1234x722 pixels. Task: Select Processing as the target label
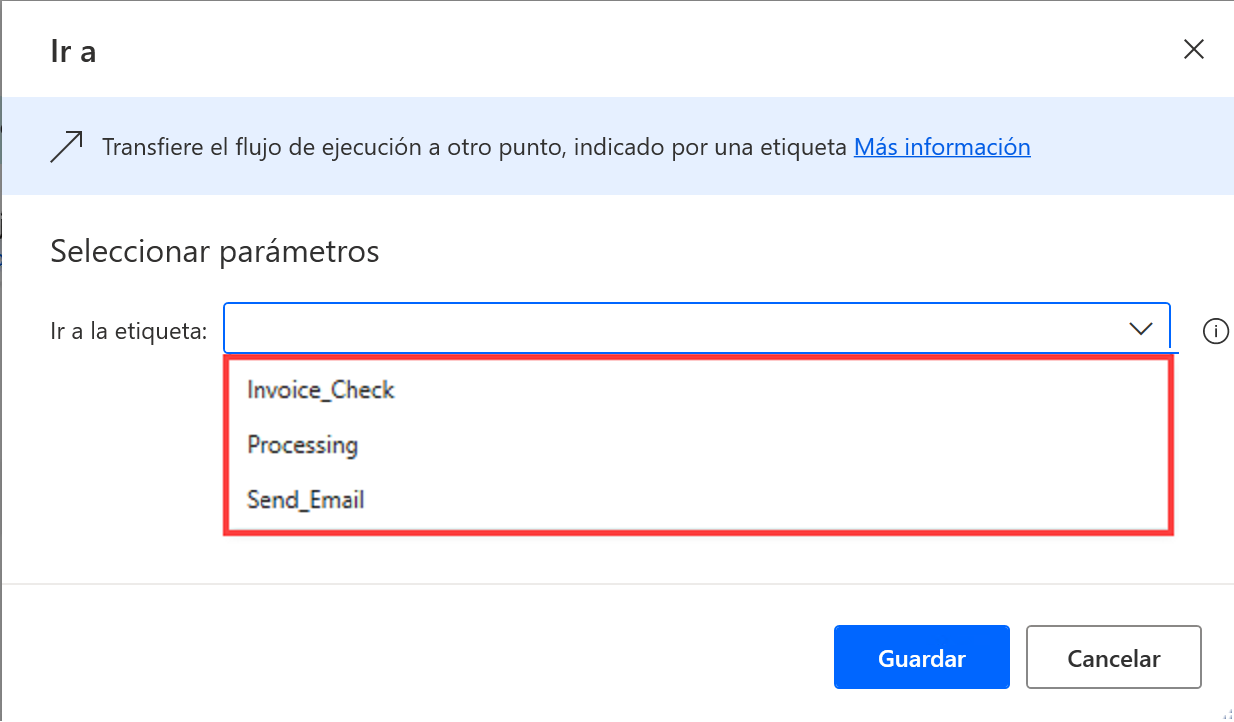303,445
